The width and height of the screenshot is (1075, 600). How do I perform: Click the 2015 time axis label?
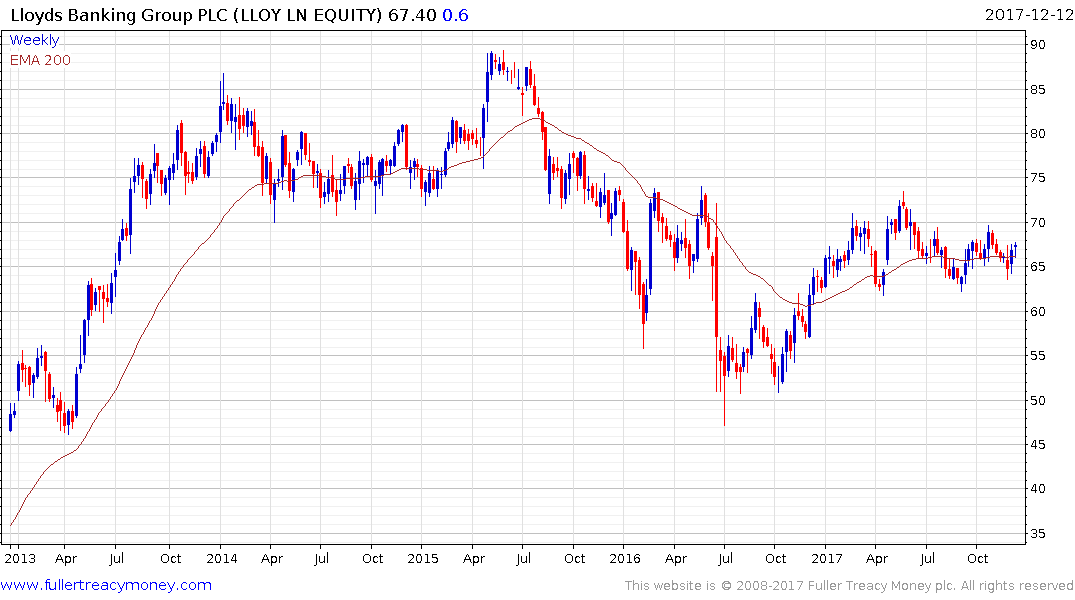click(423, 558)
